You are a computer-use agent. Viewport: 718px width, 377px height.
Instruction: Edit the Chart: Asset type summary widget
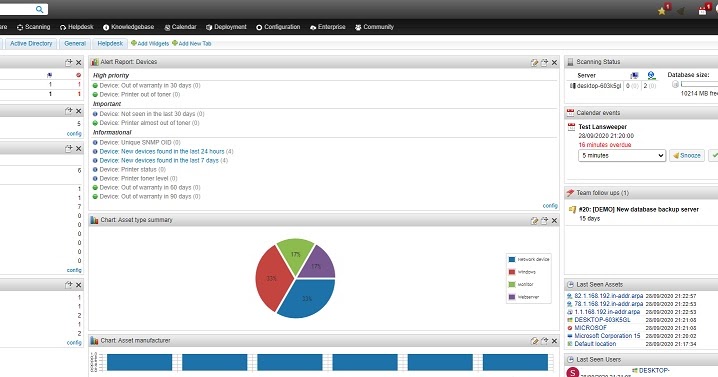(534, 220)
